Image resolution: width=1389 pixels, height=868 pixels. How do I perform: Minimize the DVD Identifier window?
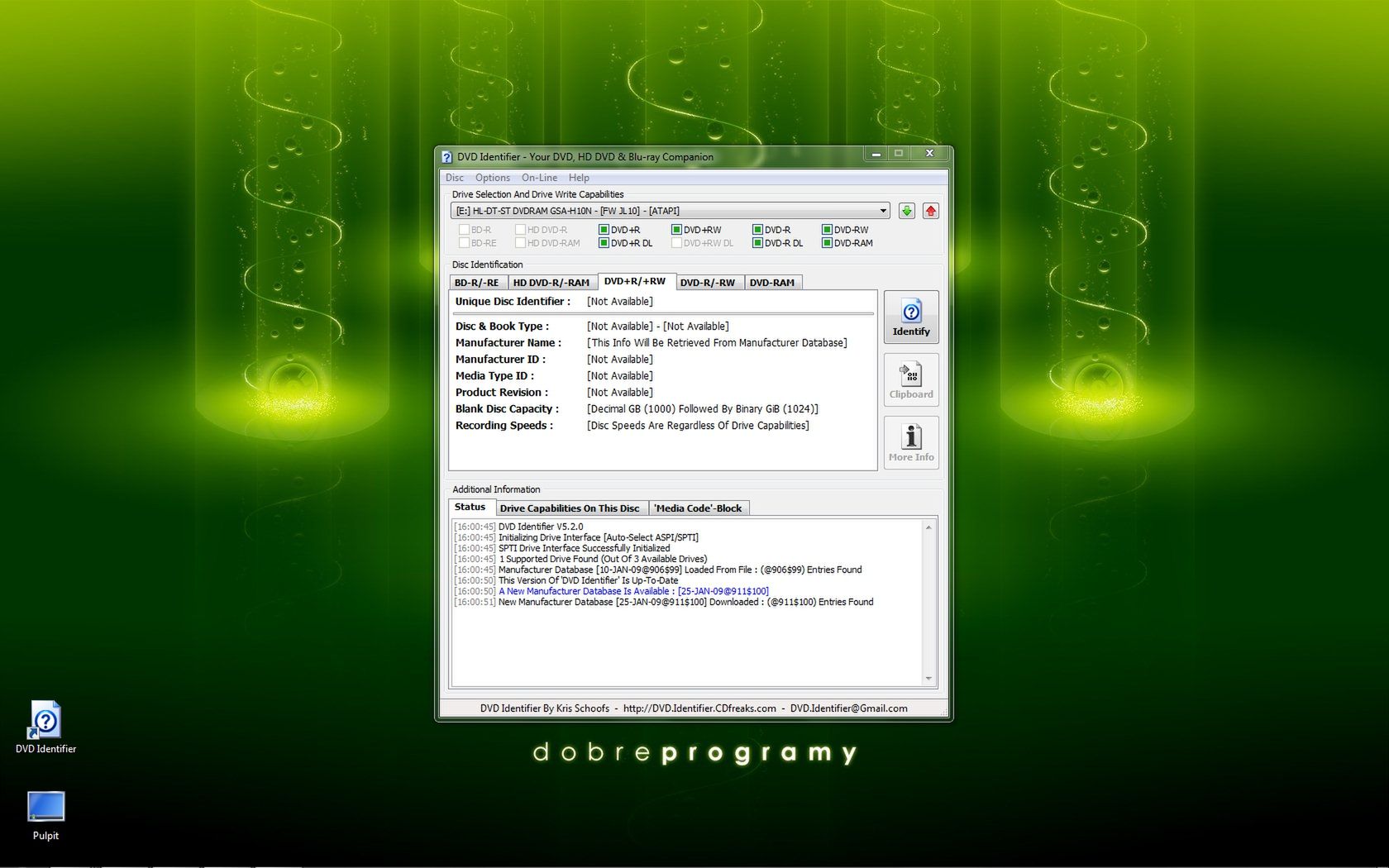point(876,154)
